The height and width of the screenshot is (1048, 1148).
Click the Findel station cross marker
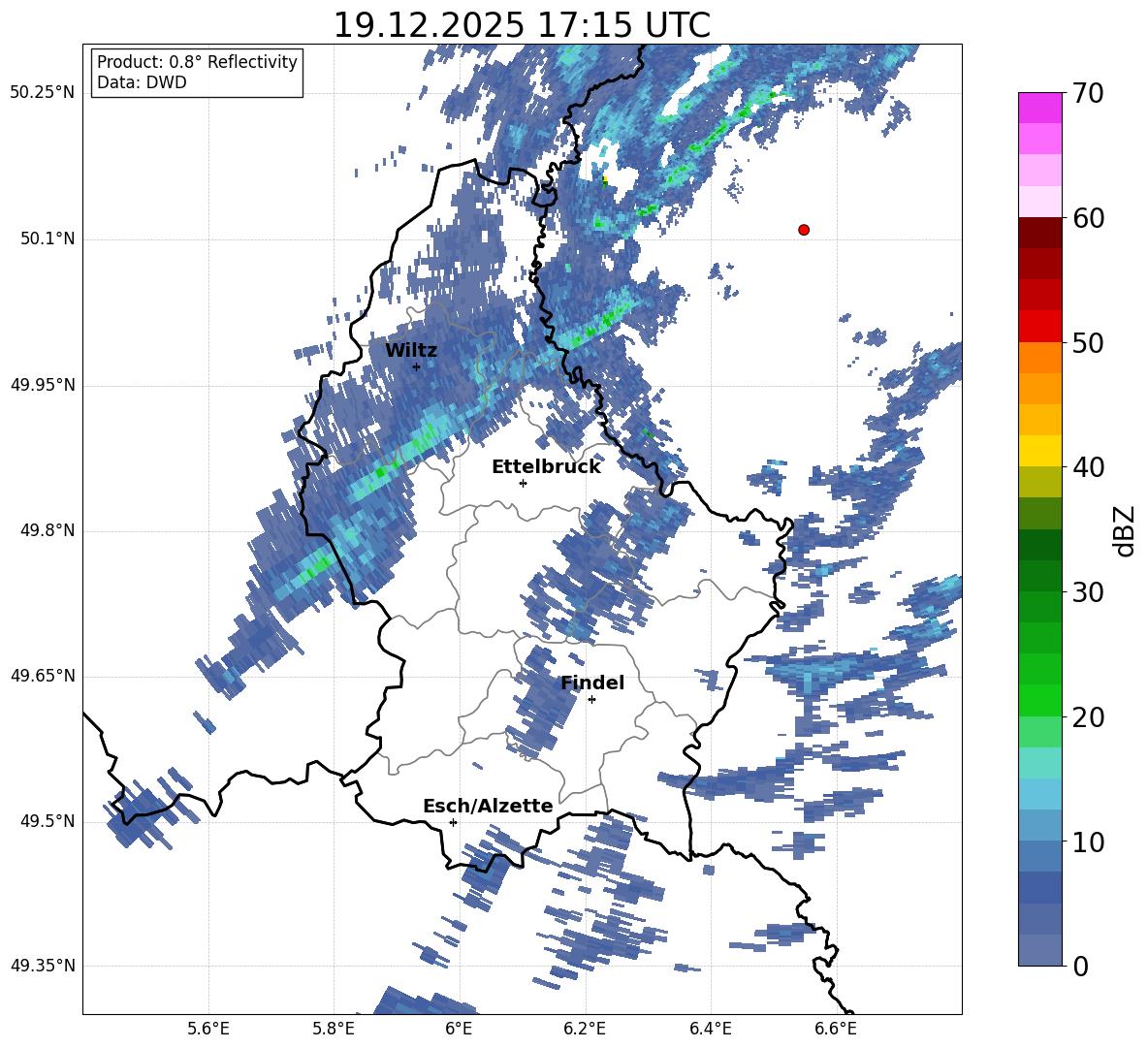[x=591, y=700]
